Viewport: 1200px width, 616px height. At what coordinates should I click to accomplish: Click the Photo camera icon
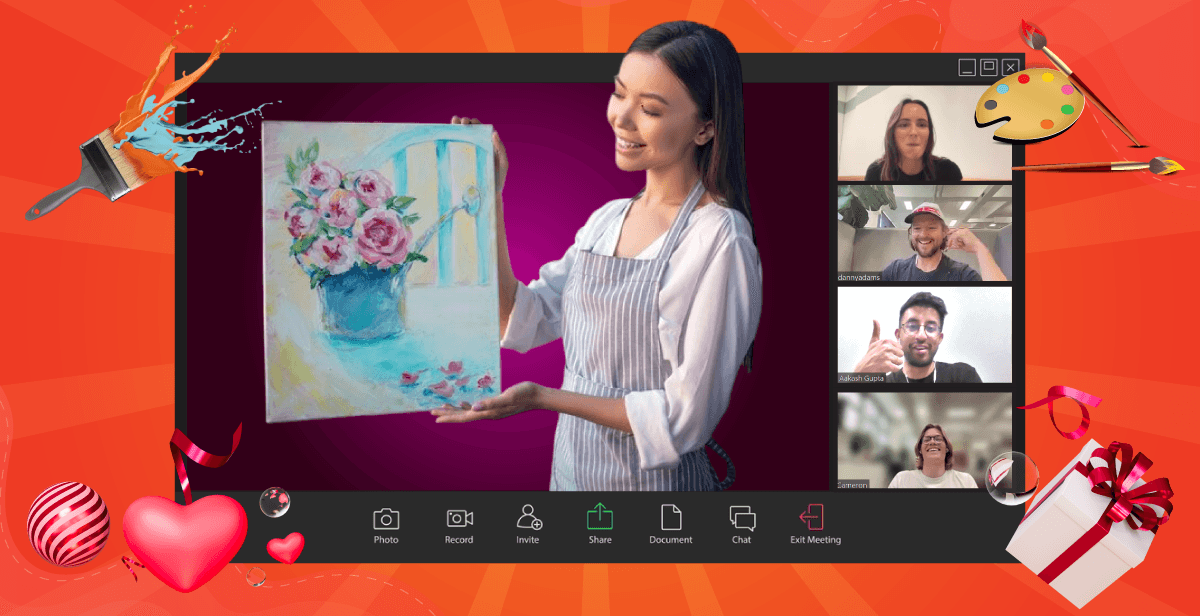pyautogui.click(x=386, y=518)
